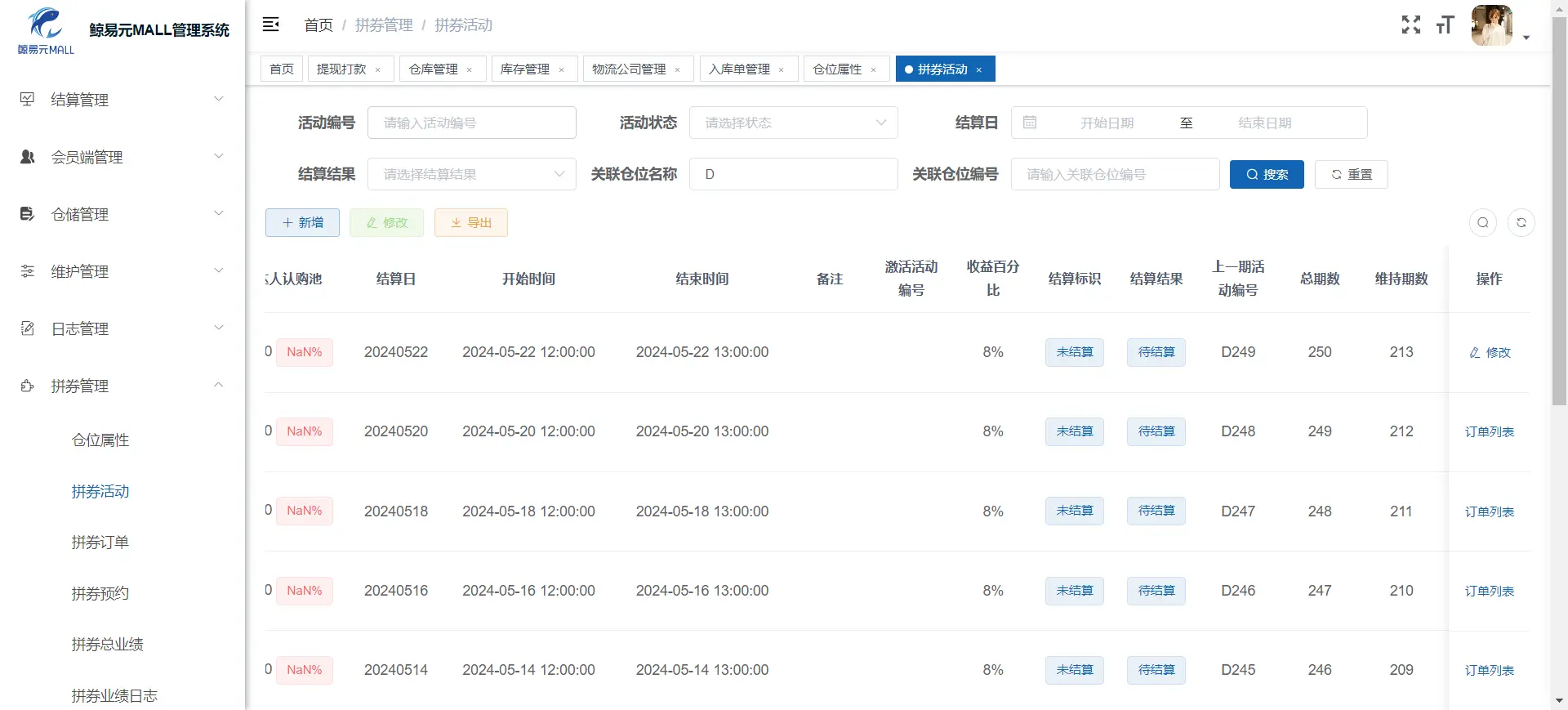Click the round refresh icon above table

coord(1521,222)
